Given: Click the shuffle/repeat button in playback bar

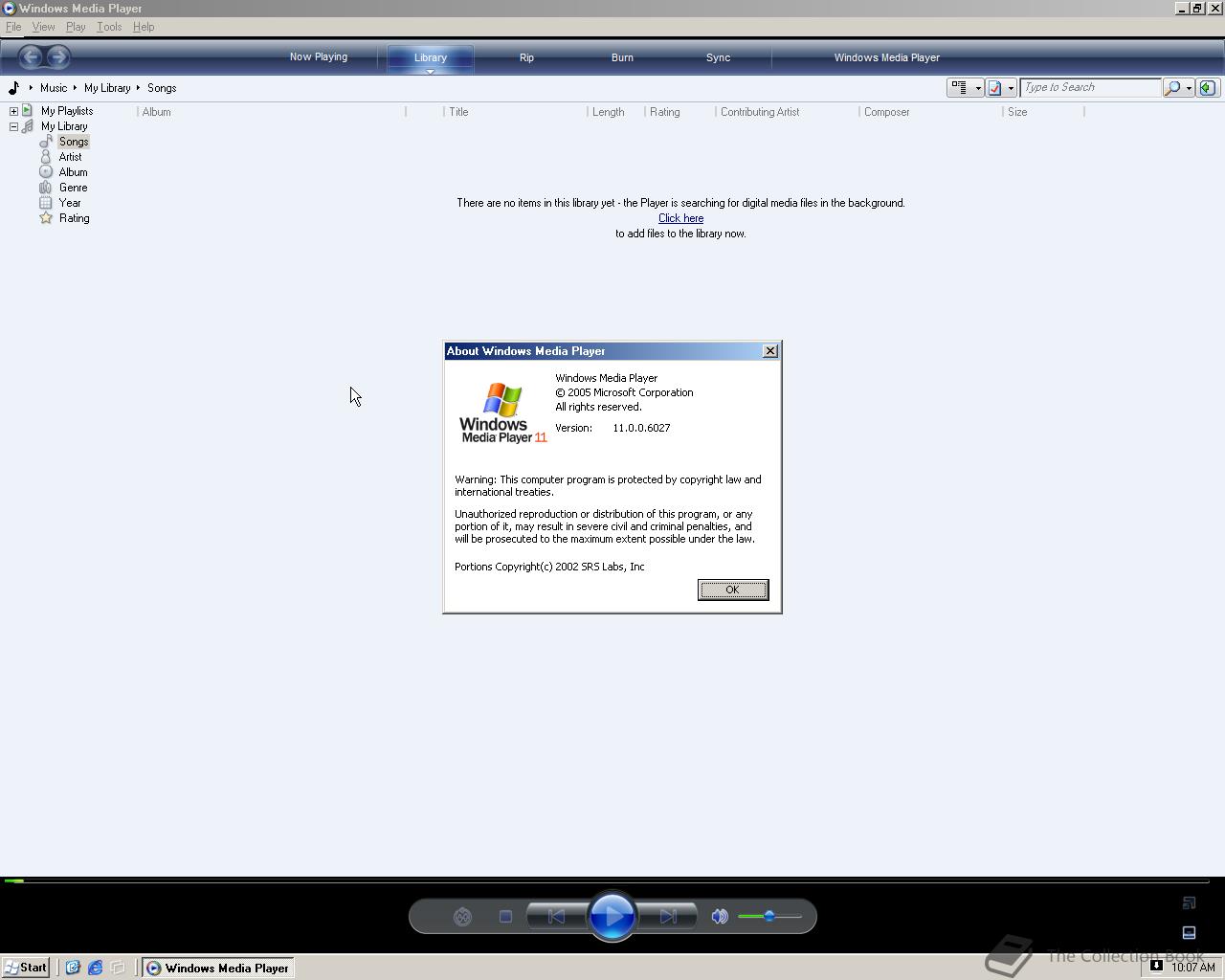Looking at the screenshot, I should 462,917.
